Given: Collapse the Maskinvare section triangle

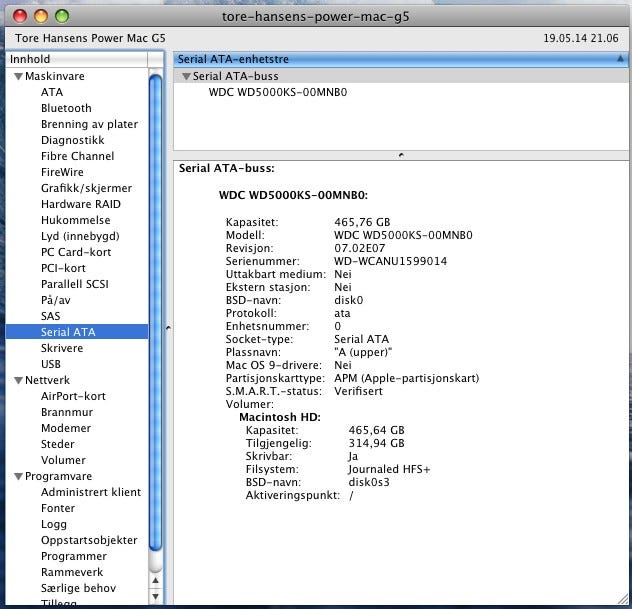Looking at the screenshot, I should [x=19, y=76].
